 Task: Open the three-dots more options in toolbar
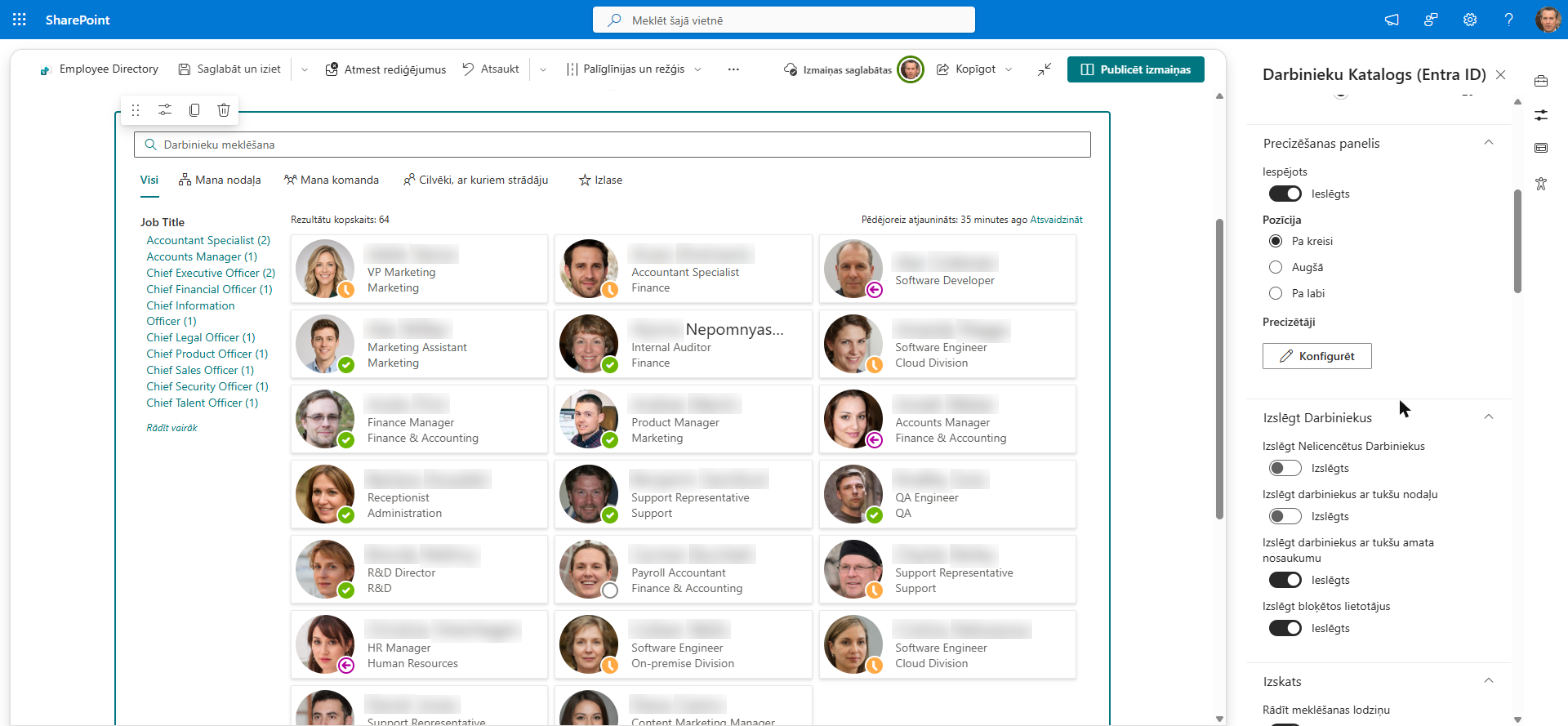pos(733,69)
